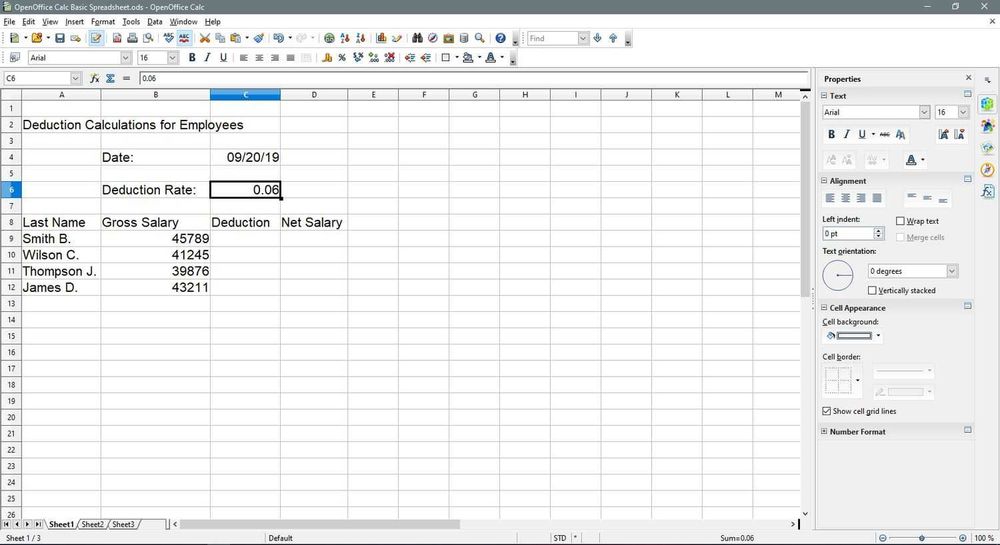Click column C header

pyautogui.click(x=245, y=95)
